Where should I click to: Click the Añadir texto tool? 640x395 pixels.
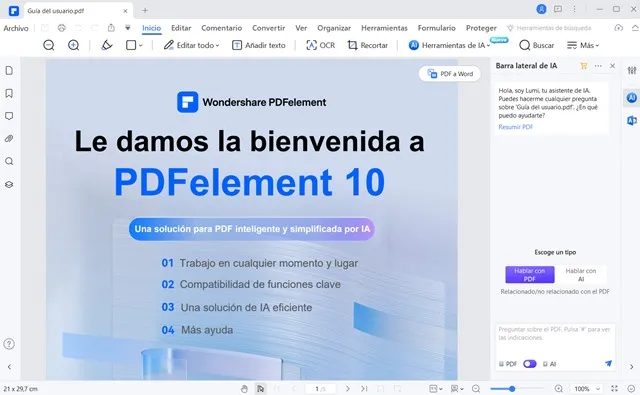tap(259, 45)
